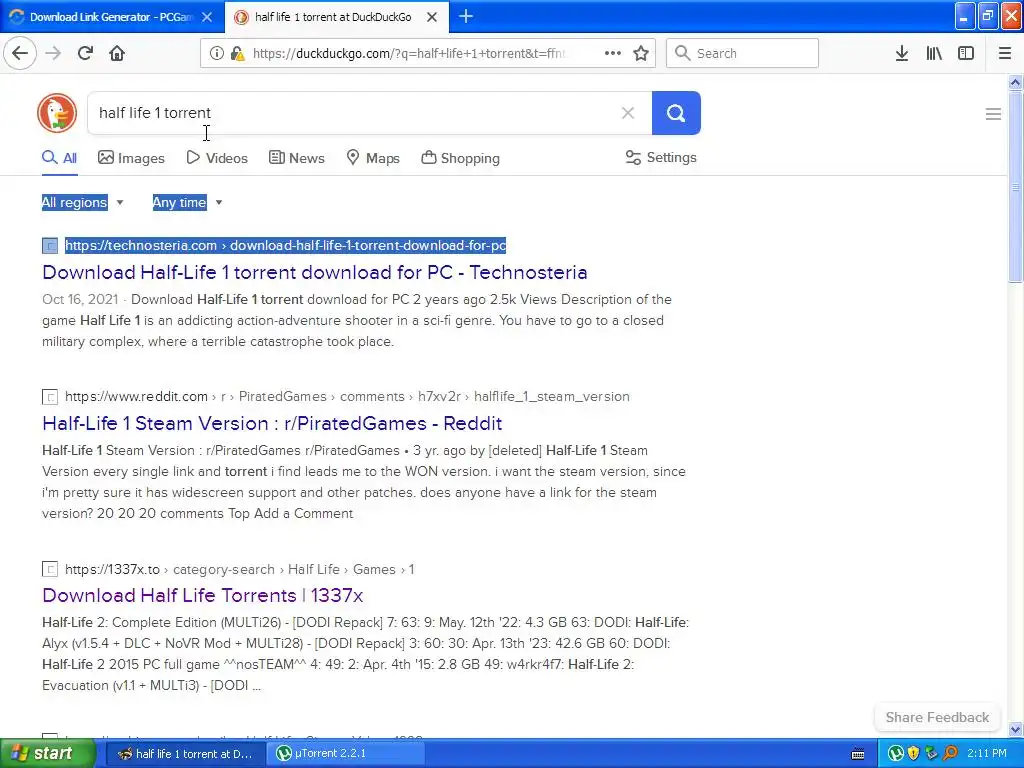This screenshot has width=1024, height=768.
Task: Go back to the previous page
Action: [x=20, y=53]
